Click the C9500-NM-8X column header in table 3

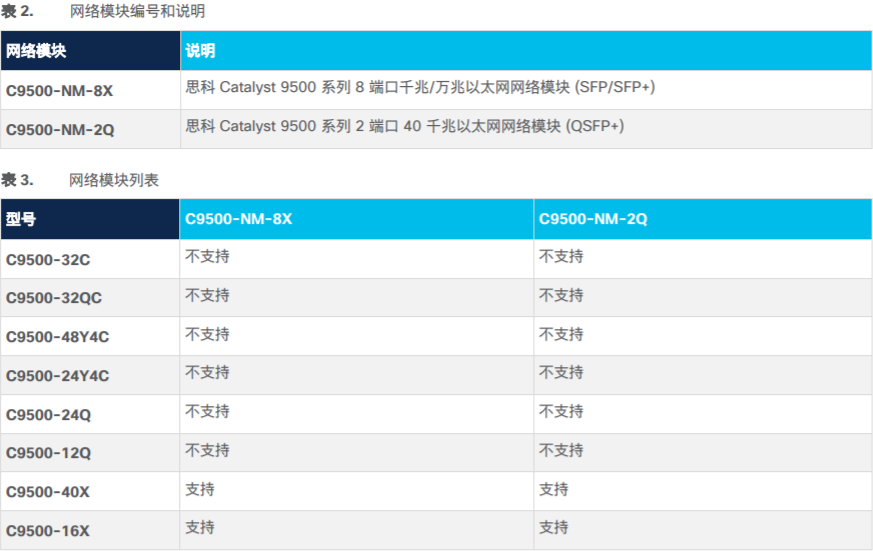[x=356, y=219]
